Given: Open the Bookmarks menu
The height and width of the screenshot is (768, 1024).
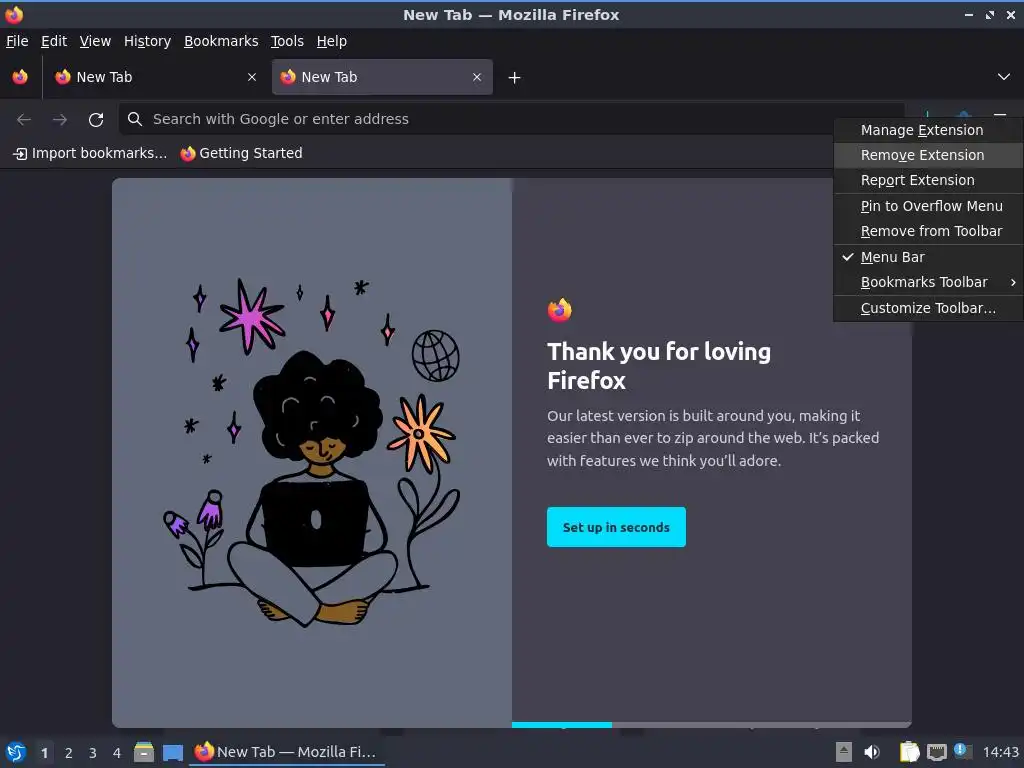Looking at the screenshot, I should (221, 41).
